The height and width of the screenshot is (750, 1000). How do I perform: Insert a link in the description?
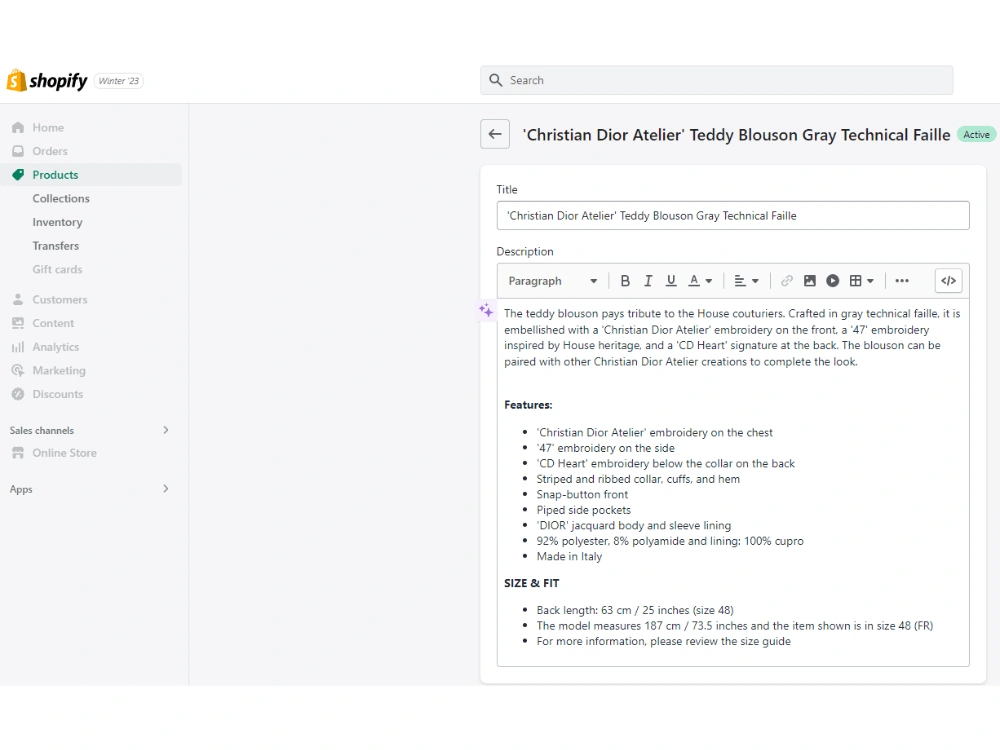787,281
